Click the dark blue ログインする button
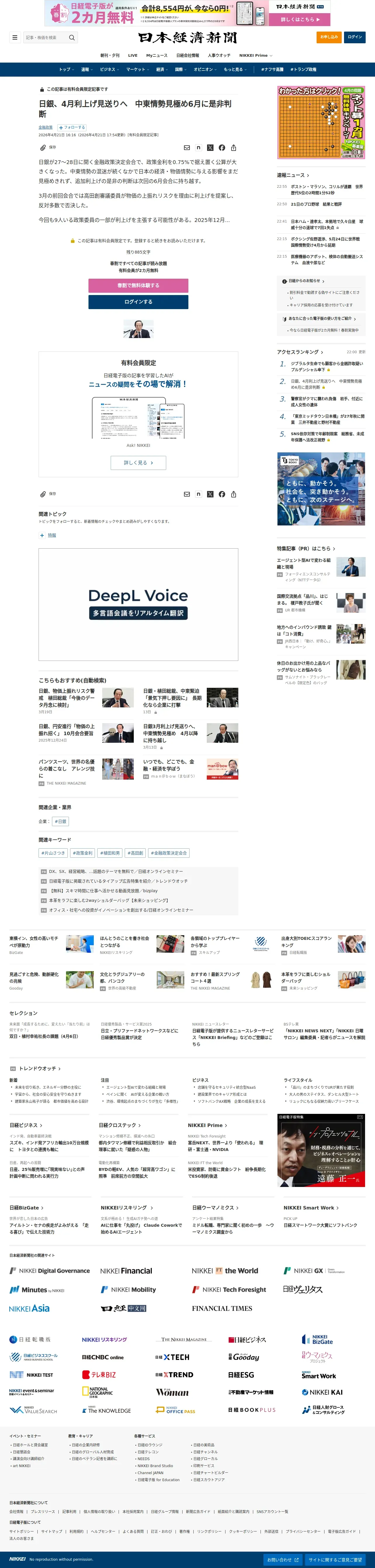 138,302
